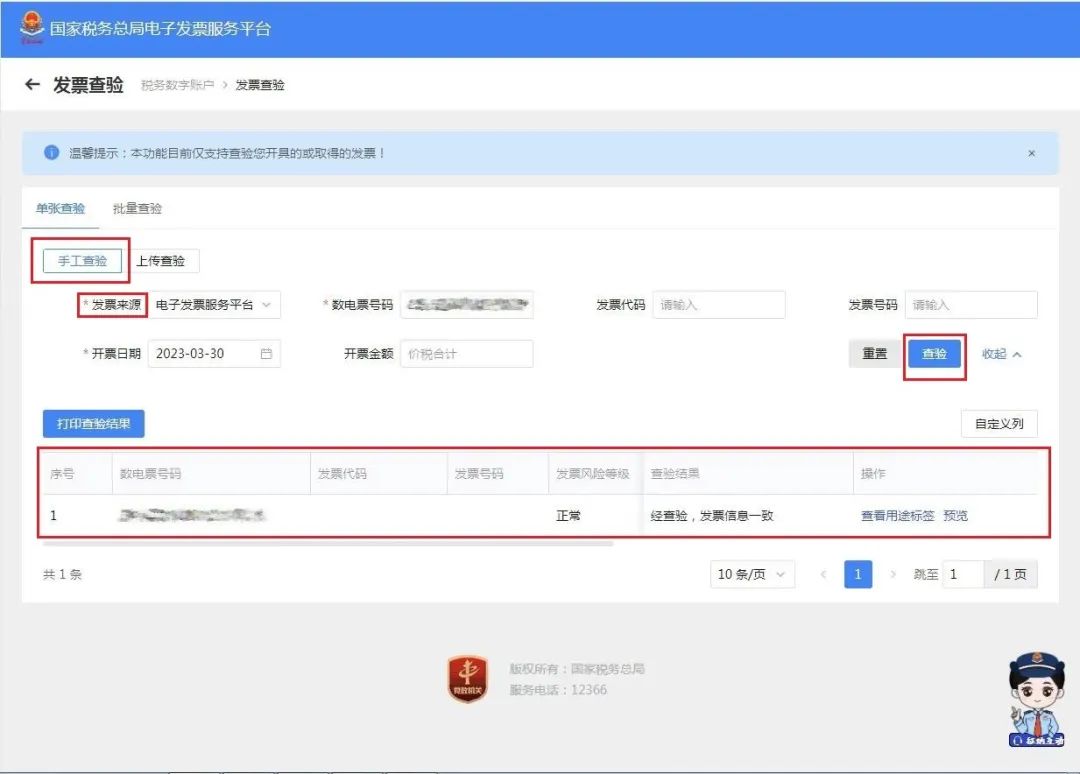The height and width of the screenshot is (774, 1080).
Task: Select 手工查验 mode
Action: (82, 260)
